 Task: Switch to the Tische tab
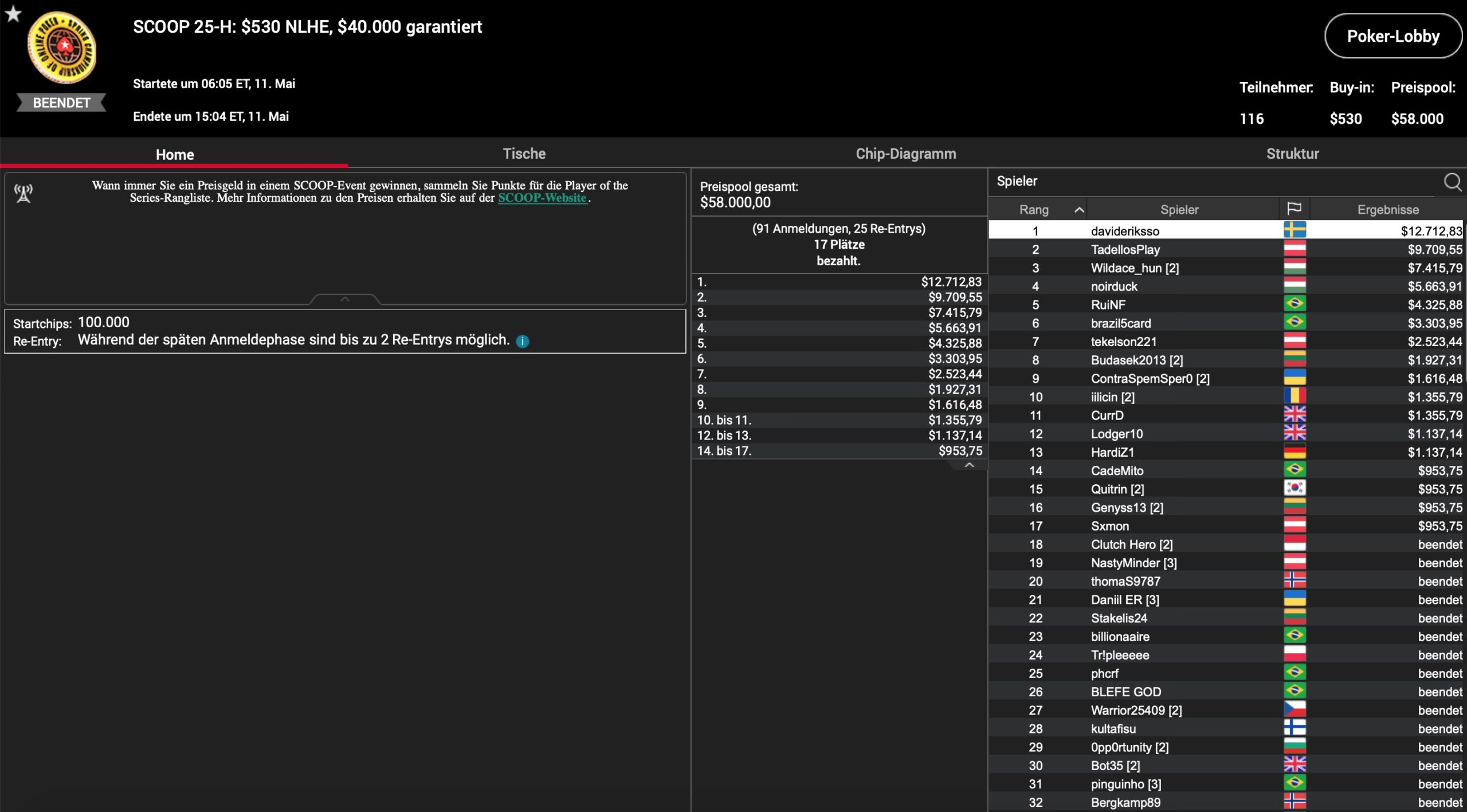(x=524, y=154)
